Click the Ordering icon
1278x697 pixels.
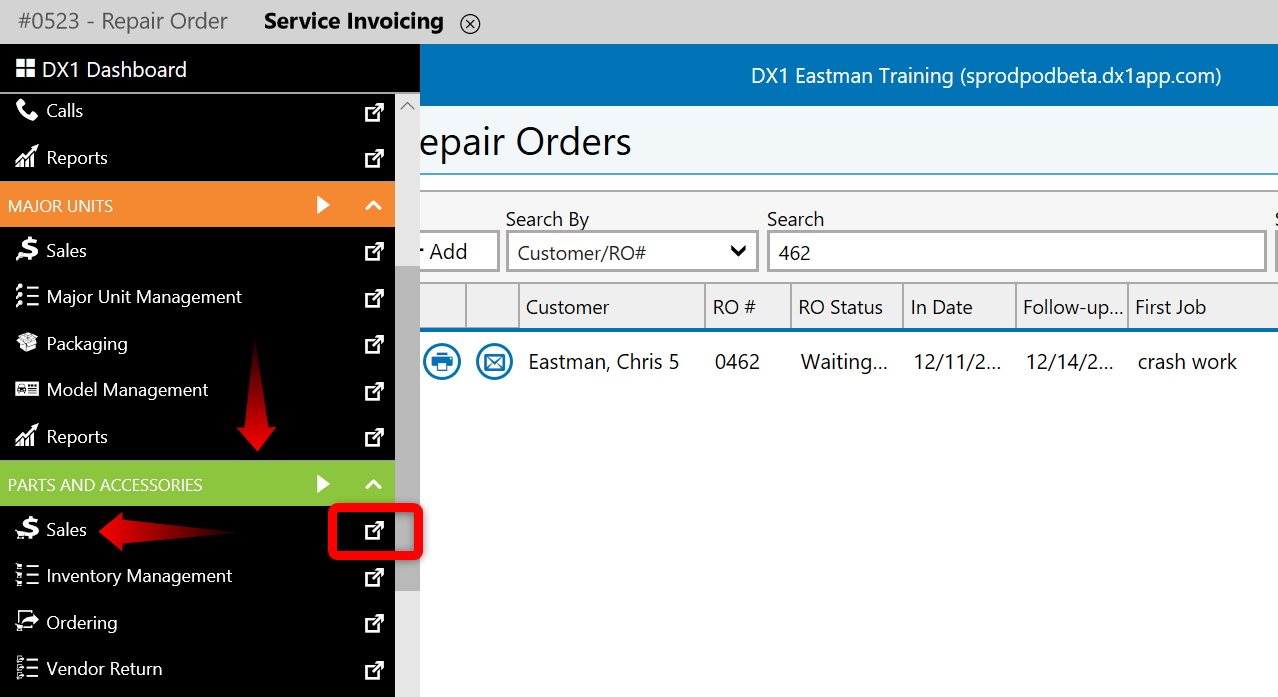coord(27,622)
